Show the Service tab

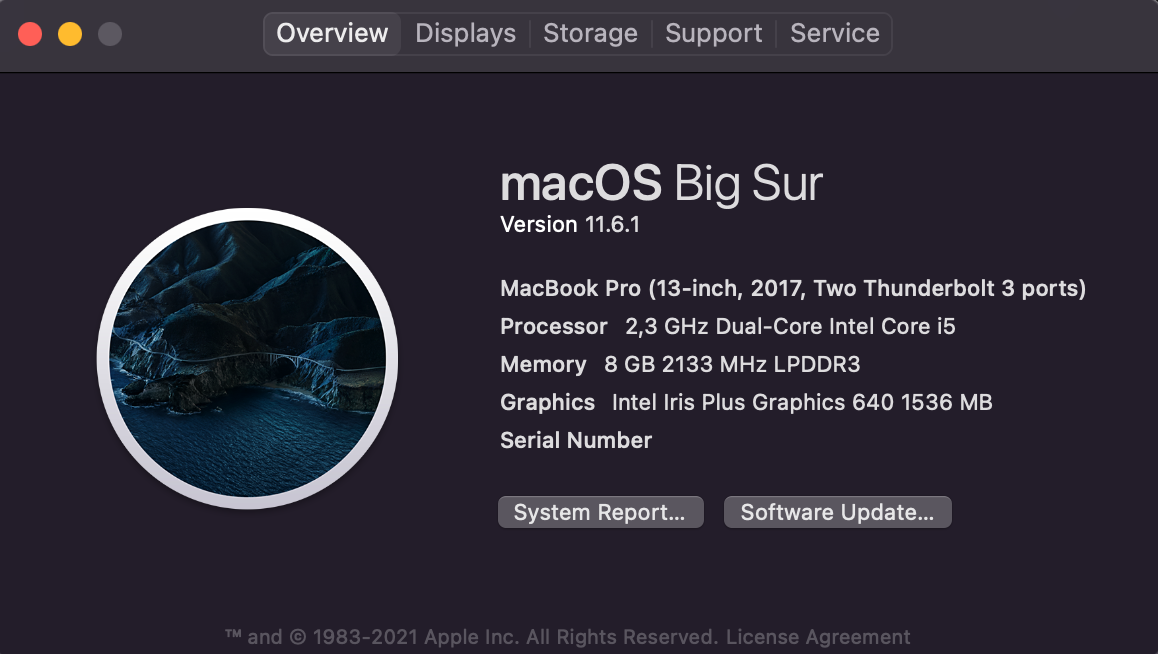click(834, 33)
